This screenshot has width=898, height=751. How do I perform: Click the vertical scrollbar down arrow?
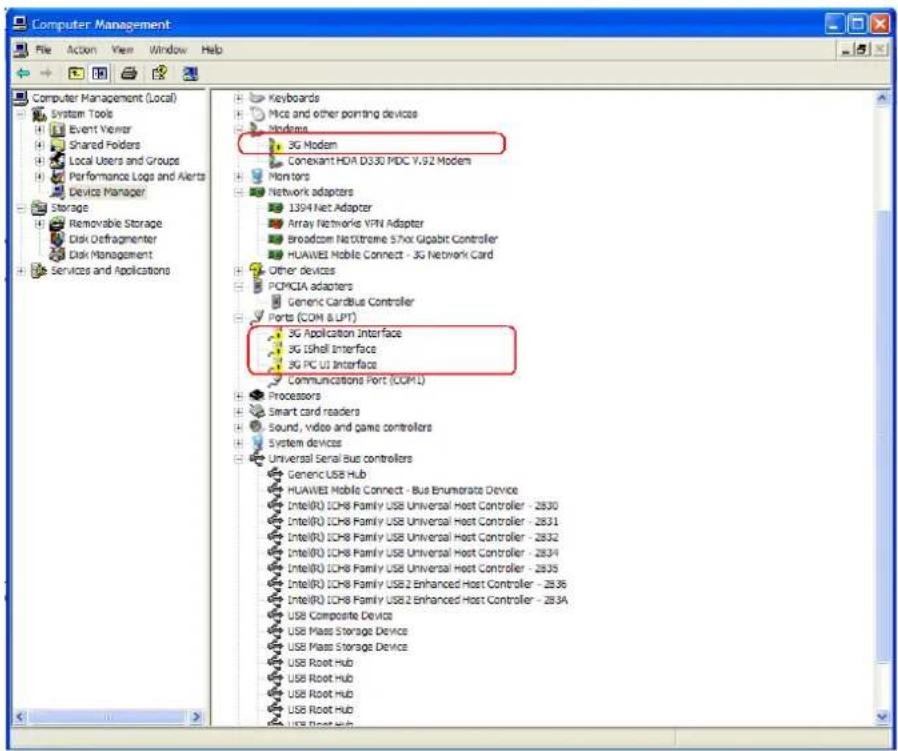[x=882, y=717]
